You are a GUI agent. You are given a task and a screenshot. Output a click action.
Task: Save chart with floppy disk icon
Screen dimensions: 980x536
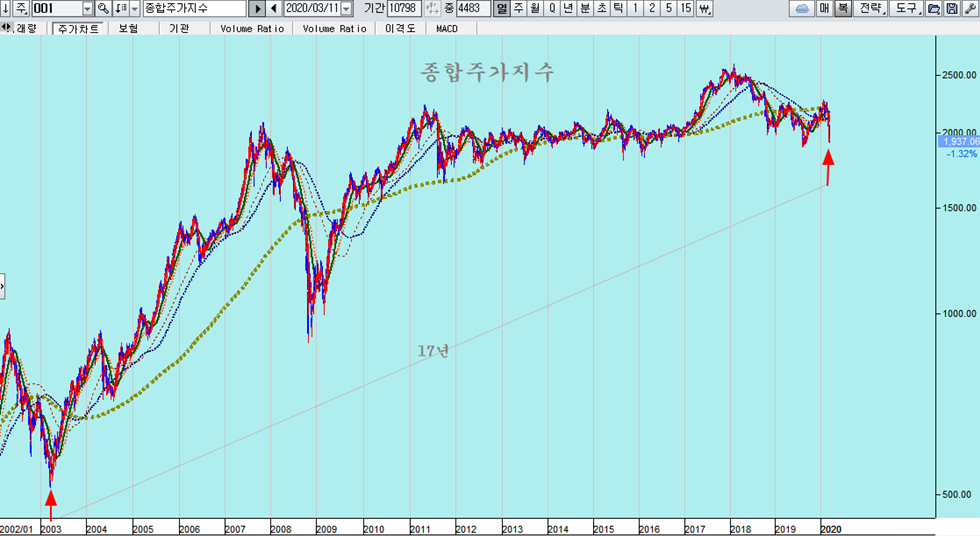click(950, 8)
